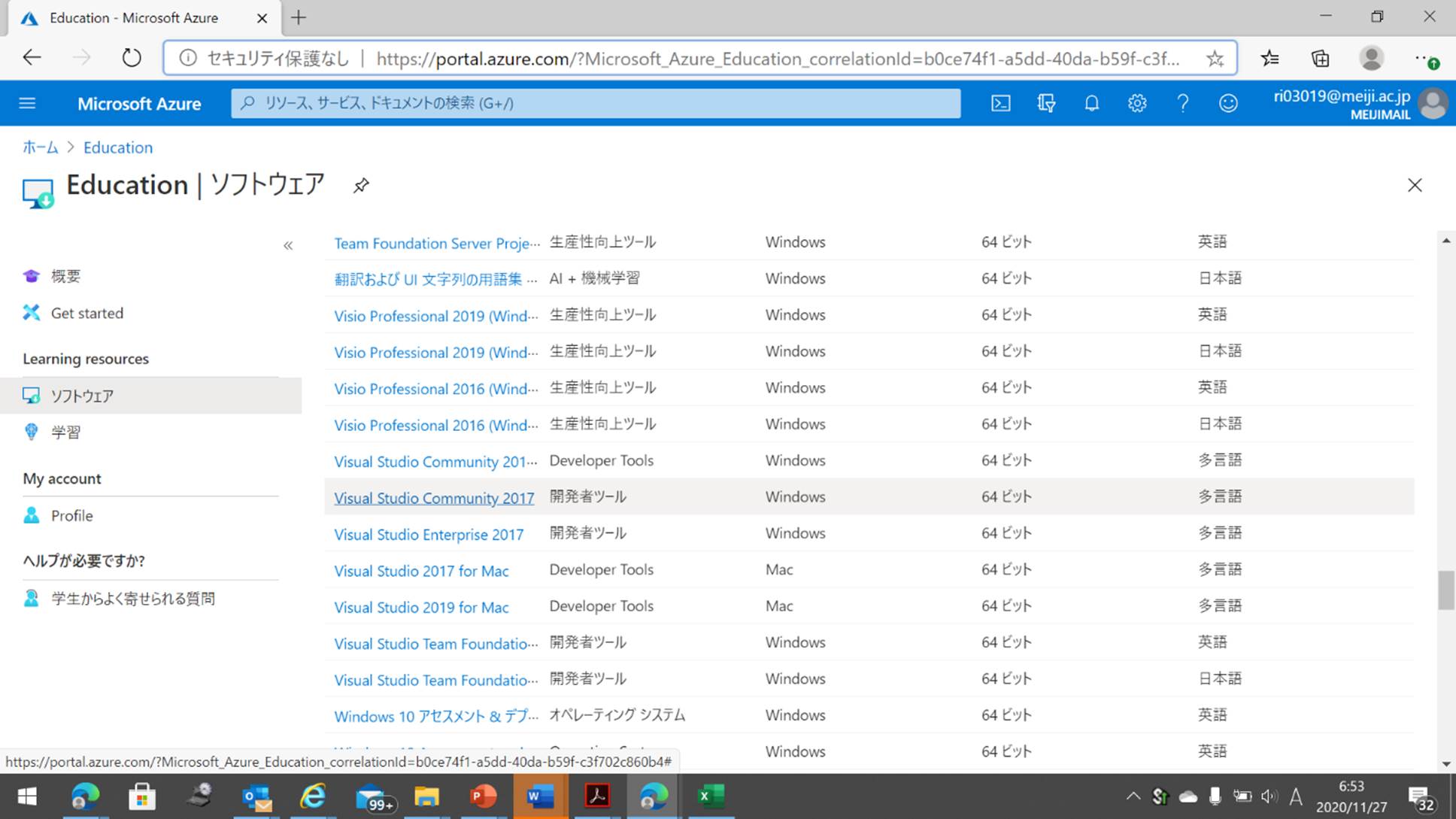The height and width of the screenshot is (819, 1456).
Task: Show hidden system tray icons
Action: 1133,796
